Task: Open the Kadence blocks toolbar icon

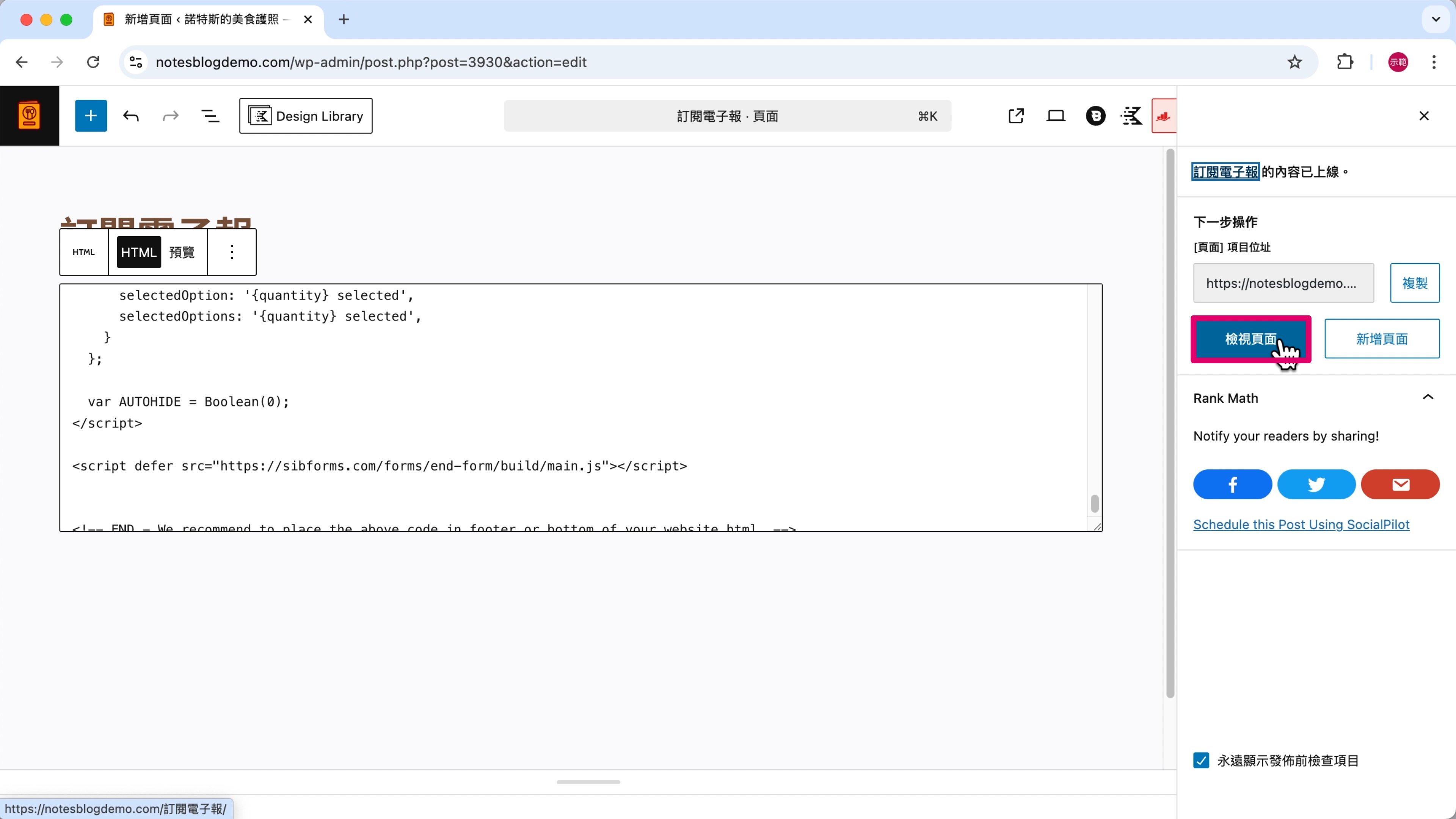Action: point(1131,116)
